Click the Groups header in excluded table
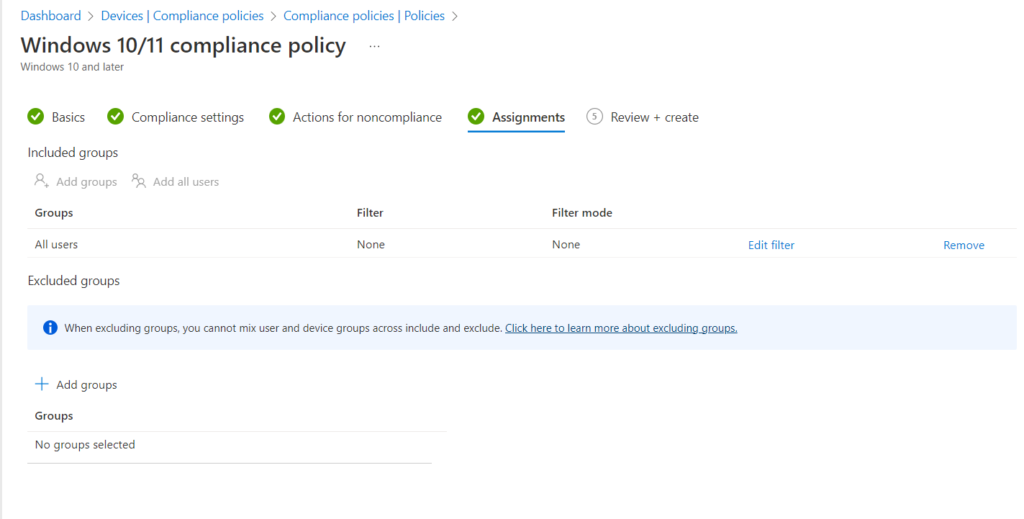 click(54, 416)
